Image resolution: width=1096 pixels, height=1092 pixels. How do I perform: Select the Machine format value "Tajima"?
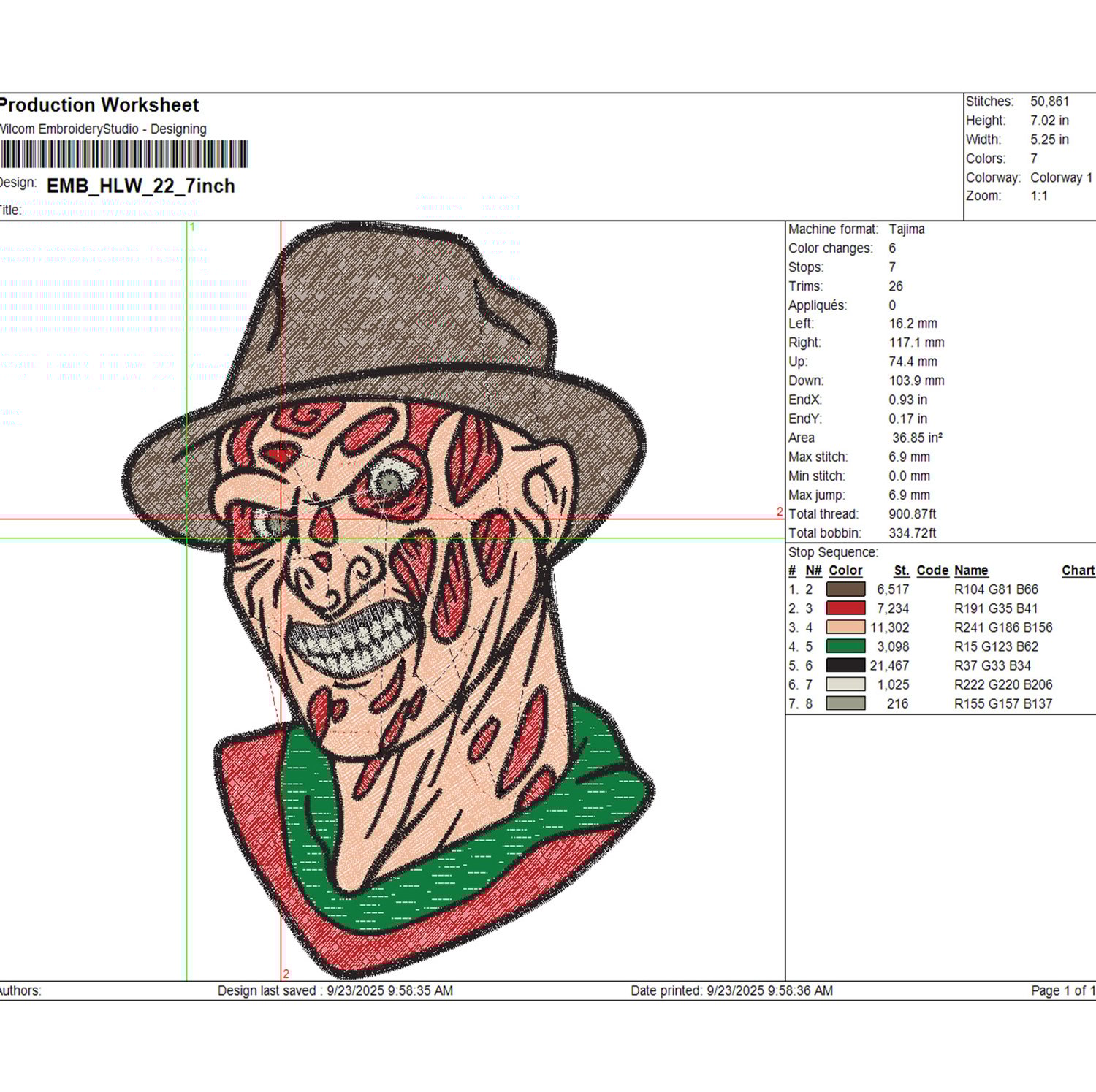907,229
